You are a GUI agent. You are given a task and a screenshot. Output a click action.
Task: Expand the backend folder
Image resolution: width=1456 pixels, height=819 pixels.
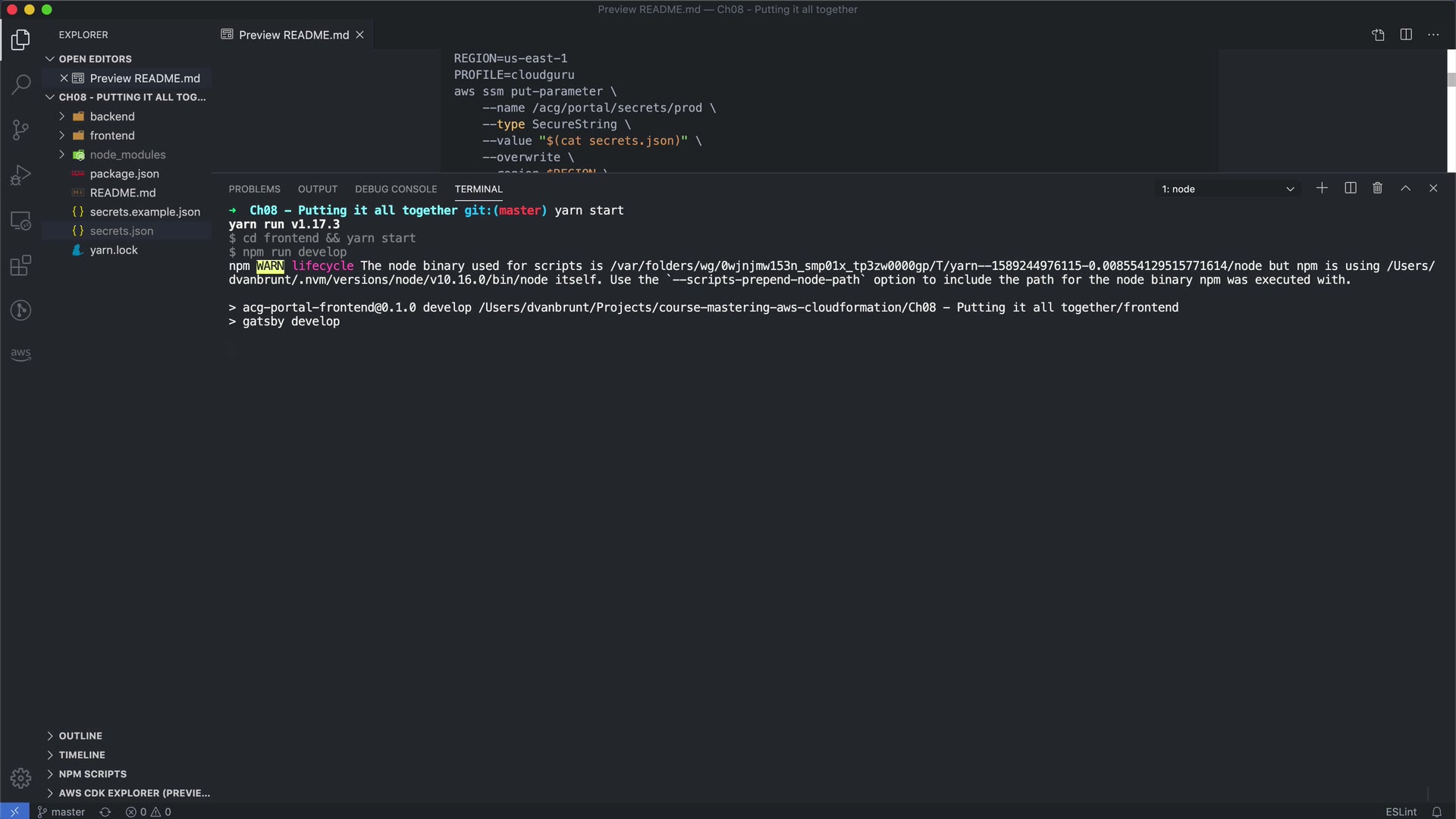coord(112,117)
